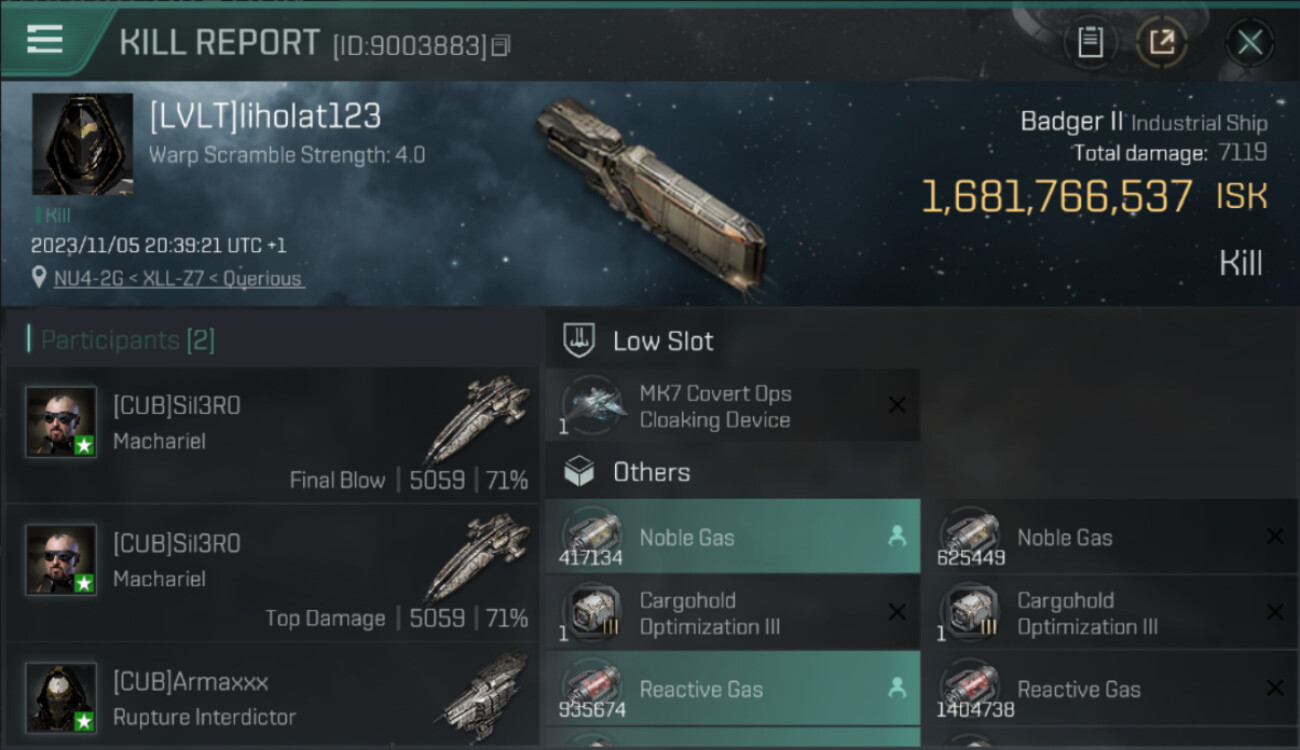Screen dimensions: 1300x750
Task: Click the Low Slot section icon
Action: (x=579, y=340)
